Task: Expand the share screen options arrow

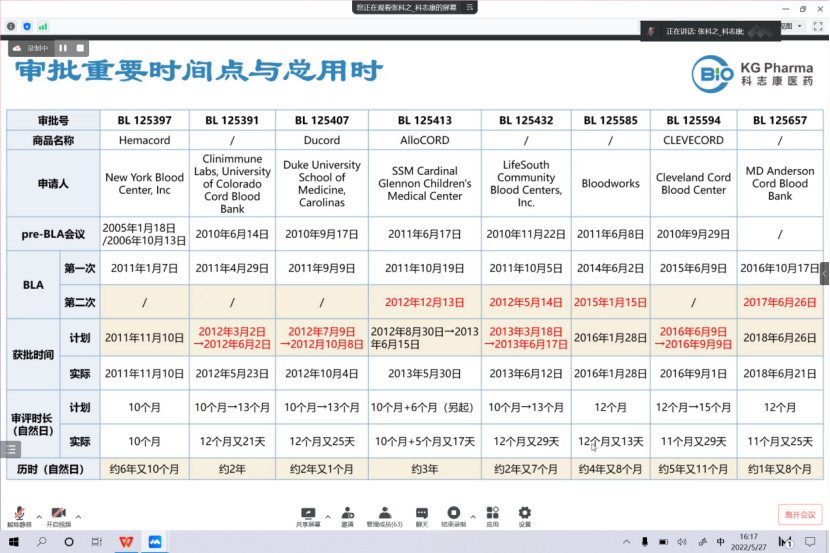Action: [328, 516]
